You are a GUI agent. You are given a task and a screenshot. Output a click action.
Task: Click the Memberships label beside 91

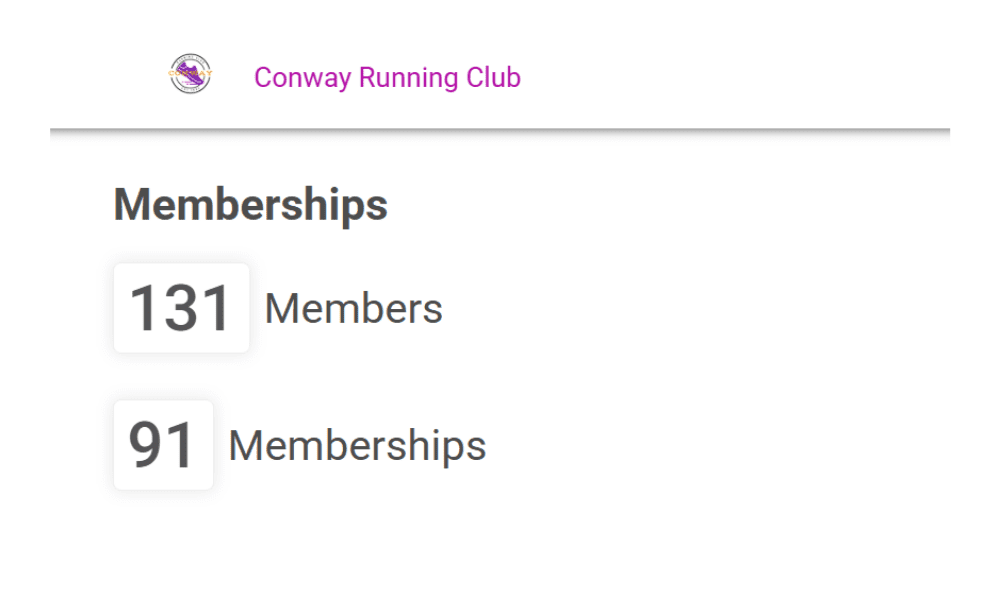pos(357,446)
